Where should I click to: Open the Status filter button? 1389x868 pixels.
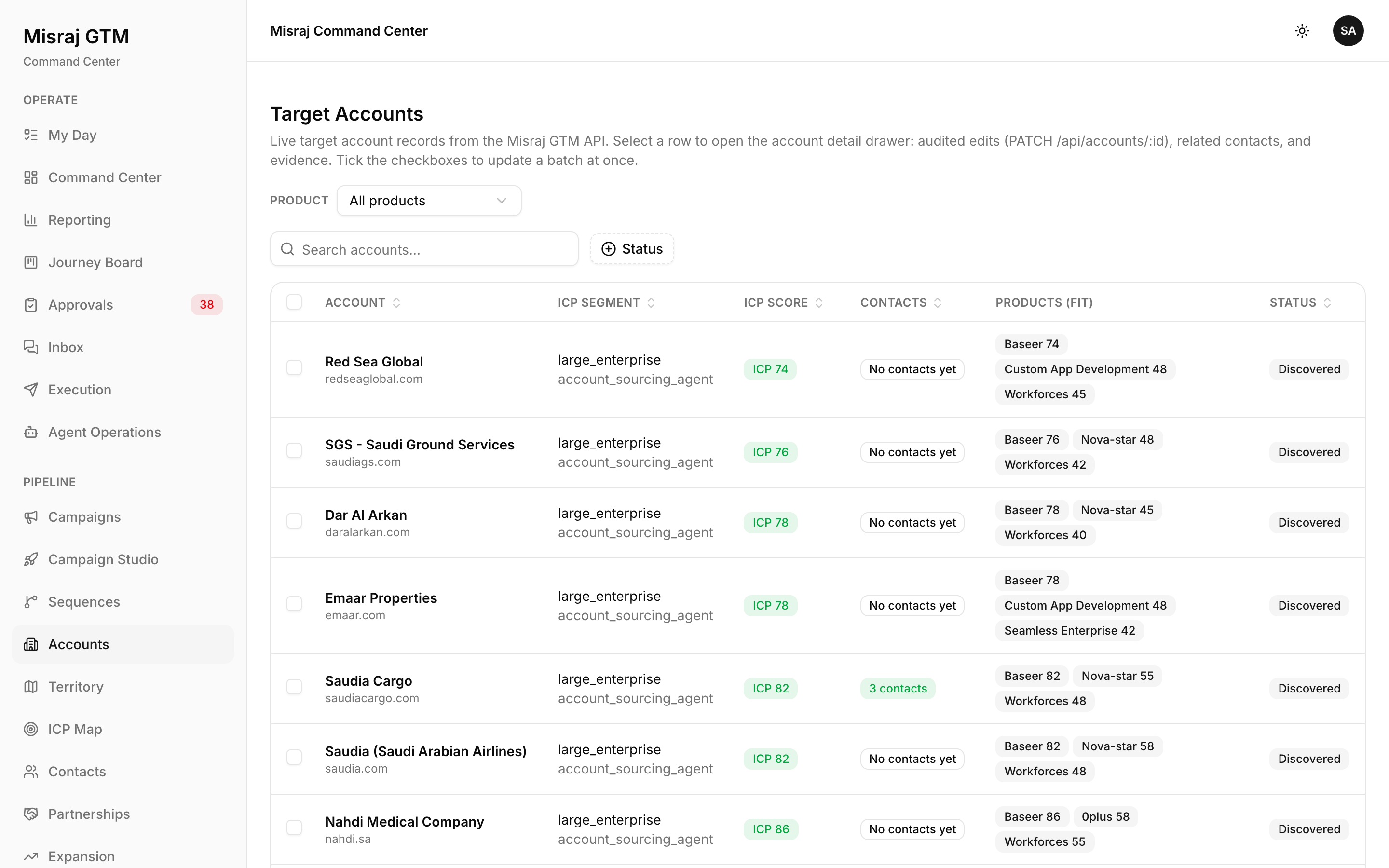pyautogui.click(x=632, y=248)
